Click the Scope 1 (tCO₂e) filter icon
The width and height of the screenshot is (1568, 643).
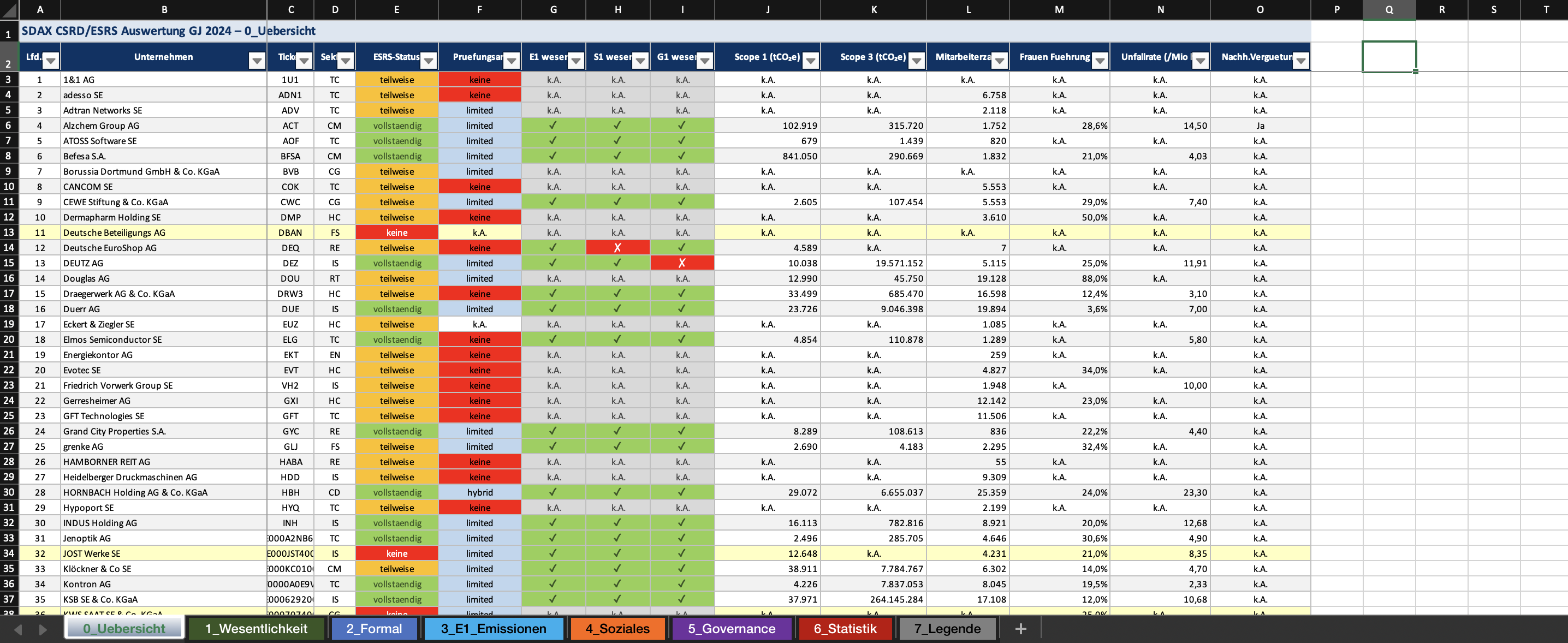pyautogui.click(x=810, y=60)
